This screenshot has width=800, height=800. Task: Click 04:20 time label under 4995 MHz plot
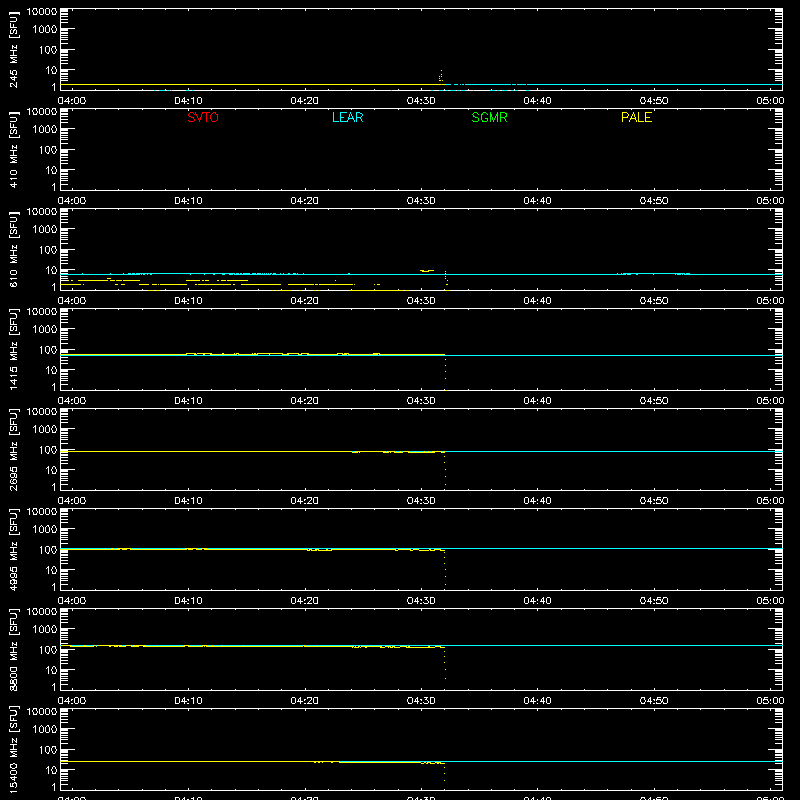point(305,601)
